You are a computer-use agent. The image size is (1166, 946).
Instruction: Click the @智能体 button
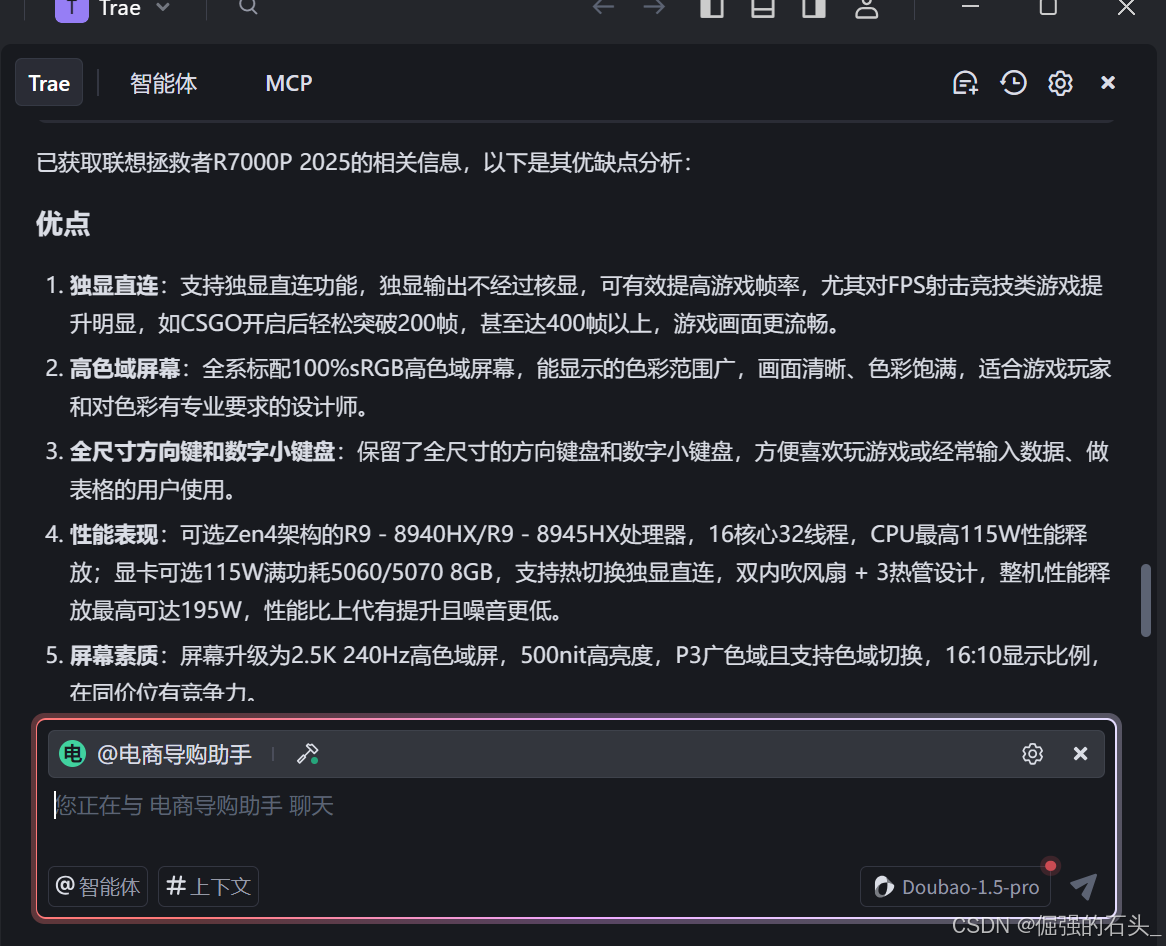point(98,887)
